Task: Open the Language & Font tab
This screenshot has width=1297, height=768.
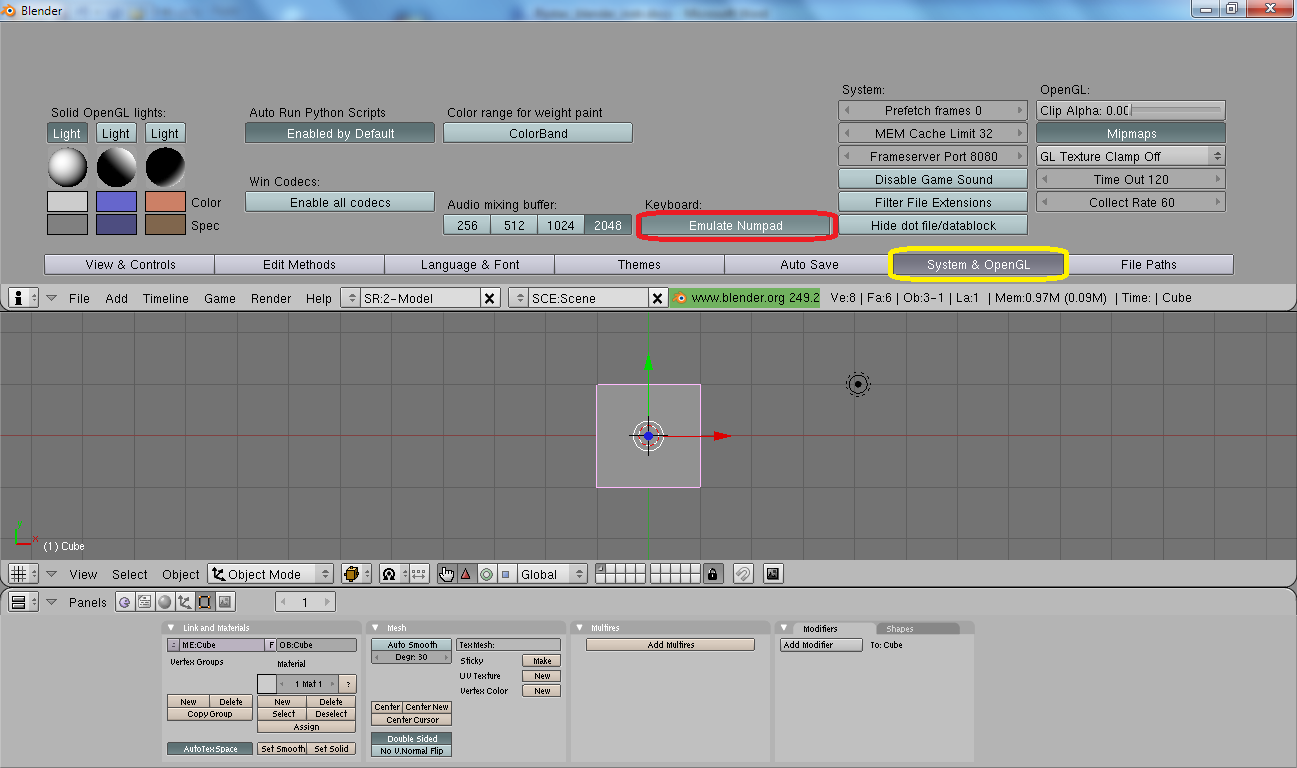Action: pyautogui.click(x=470, y=265)
